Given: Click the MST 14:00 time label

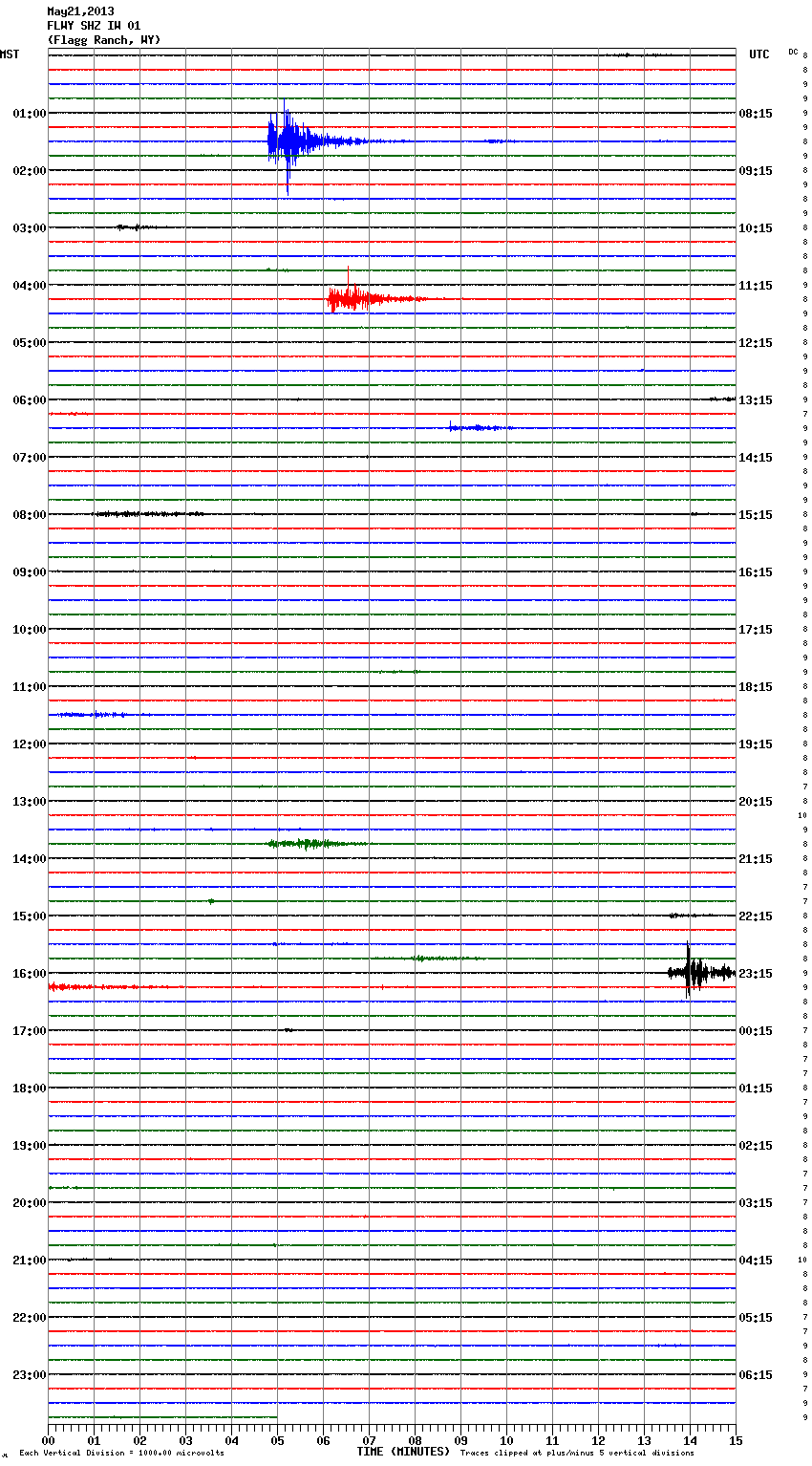Looking at the screenshot, I should click(x=29, y=859).
